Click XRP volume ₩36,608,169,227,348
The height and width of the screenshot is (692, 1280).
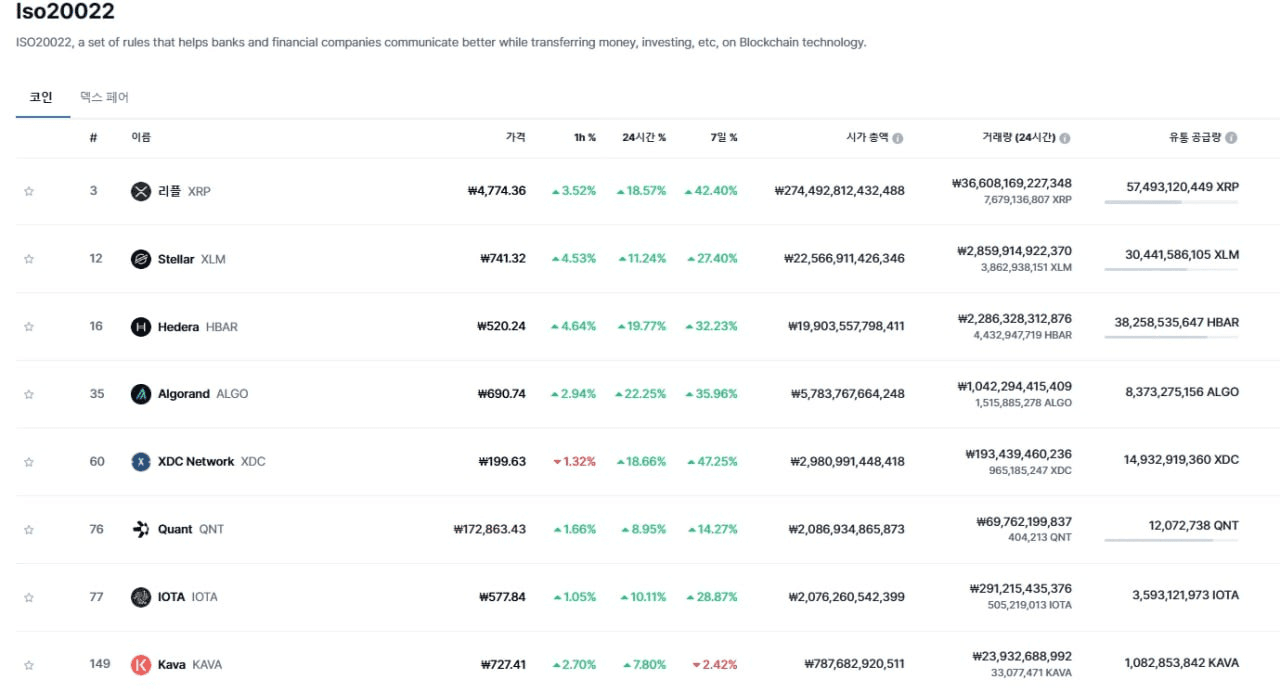click(1012, 183)
